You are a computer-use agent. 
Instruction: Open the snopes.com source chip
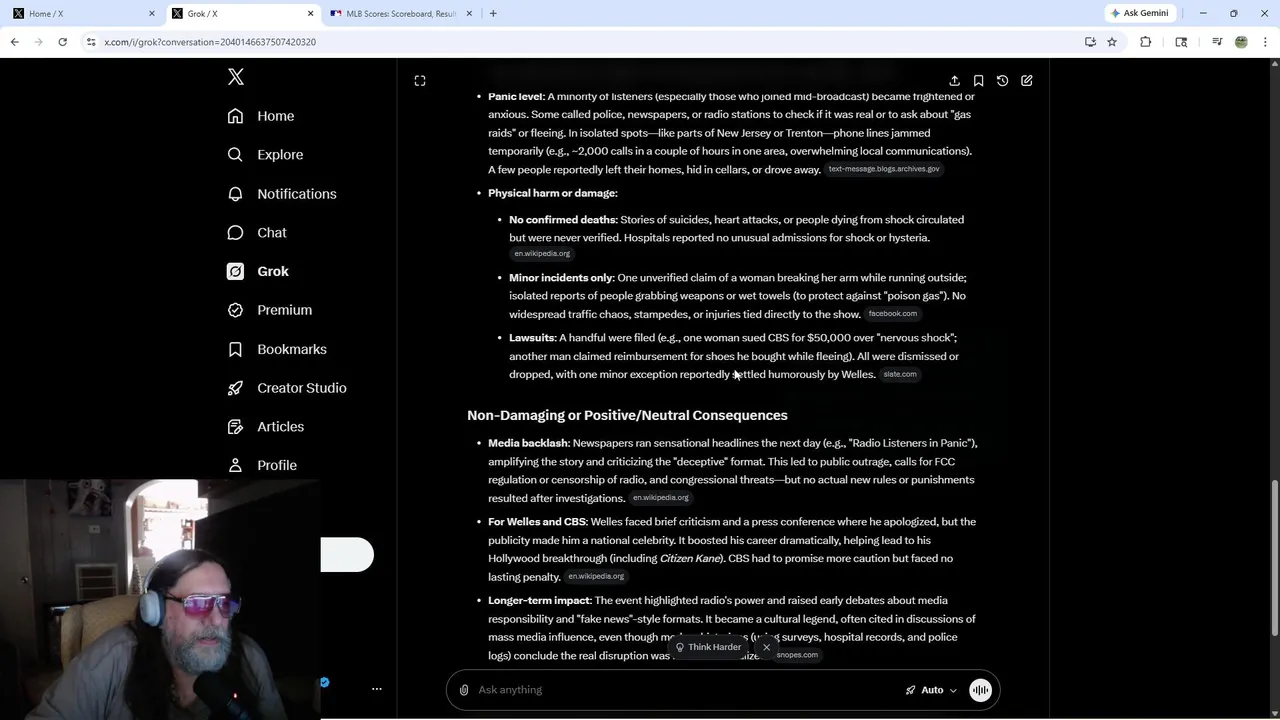coord(797,655)
